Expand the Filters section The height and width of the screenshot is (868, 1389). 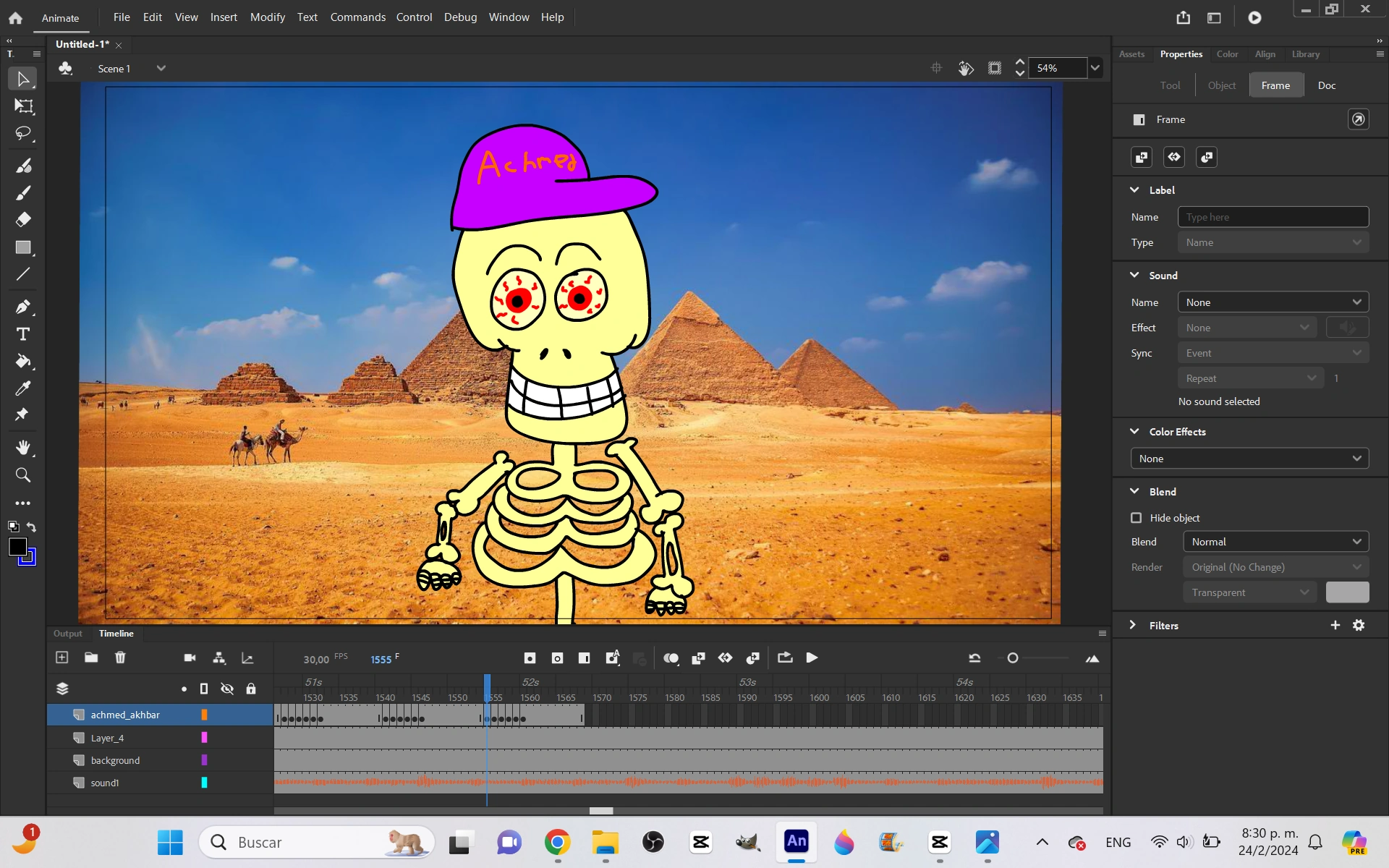1132,625
